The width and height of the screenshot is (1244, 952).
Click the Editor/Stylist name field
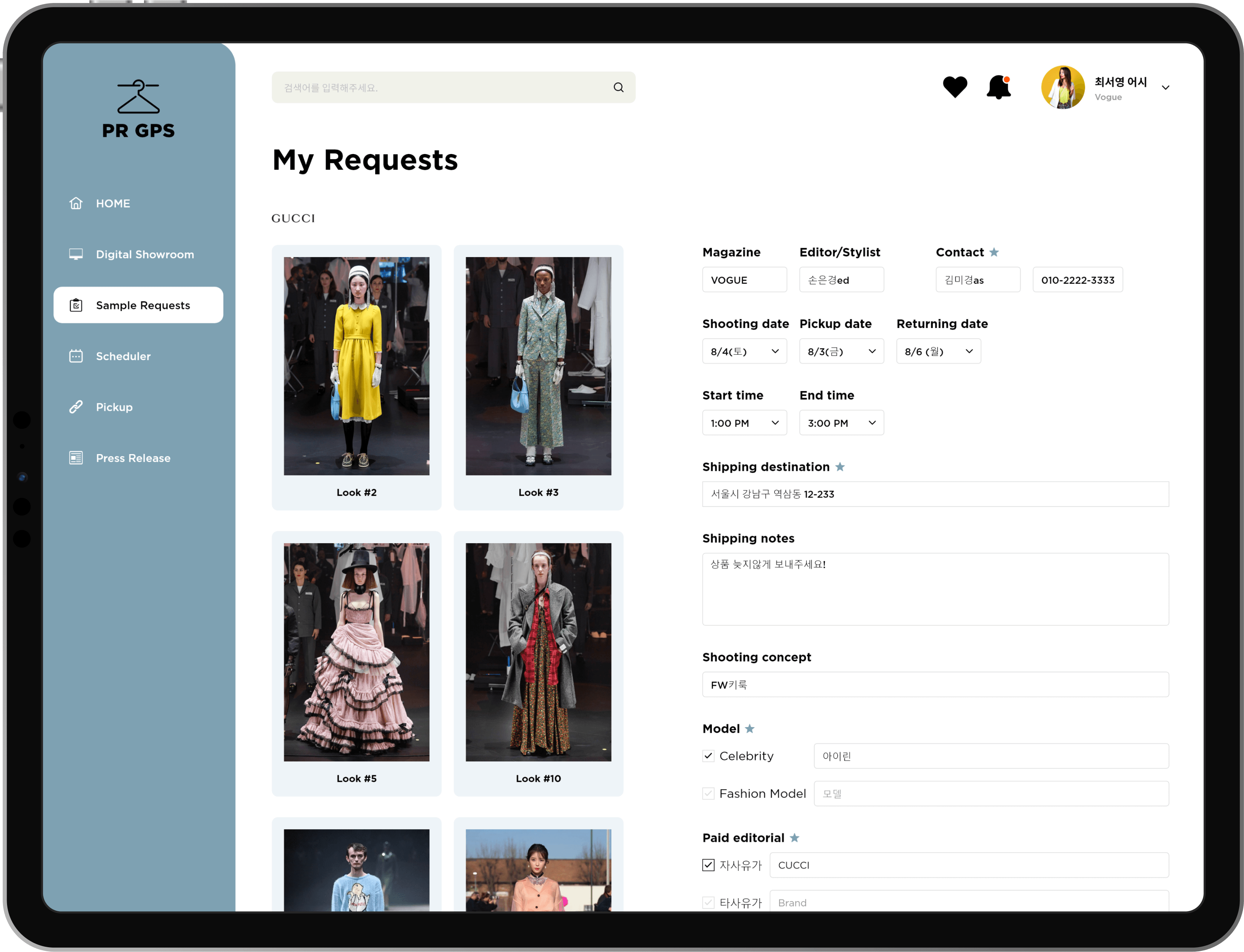coord(841,280)
